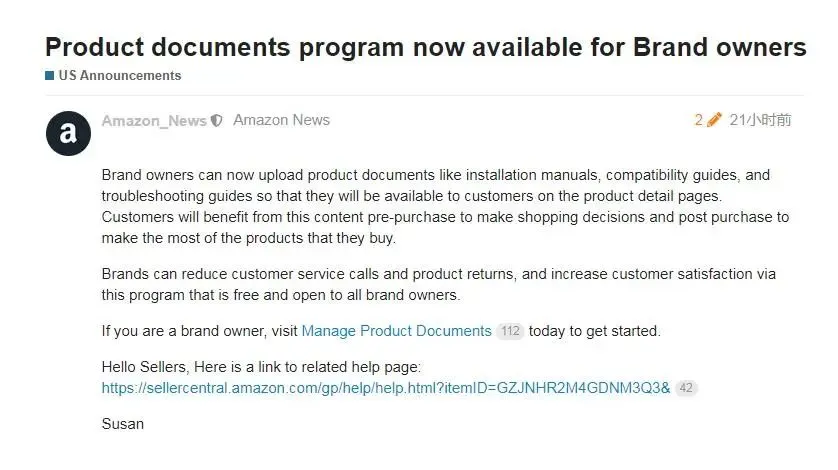Click the moderator shield icon beside Amazon_News
The height and width of the screenshot is (470, 838).
(x=216, y=121)
